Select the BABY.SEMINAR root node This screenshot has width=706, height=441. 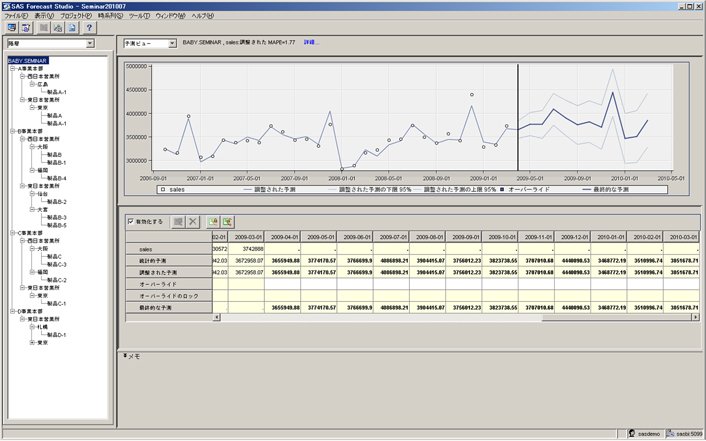pyautogui.click(x=28, y=61)
